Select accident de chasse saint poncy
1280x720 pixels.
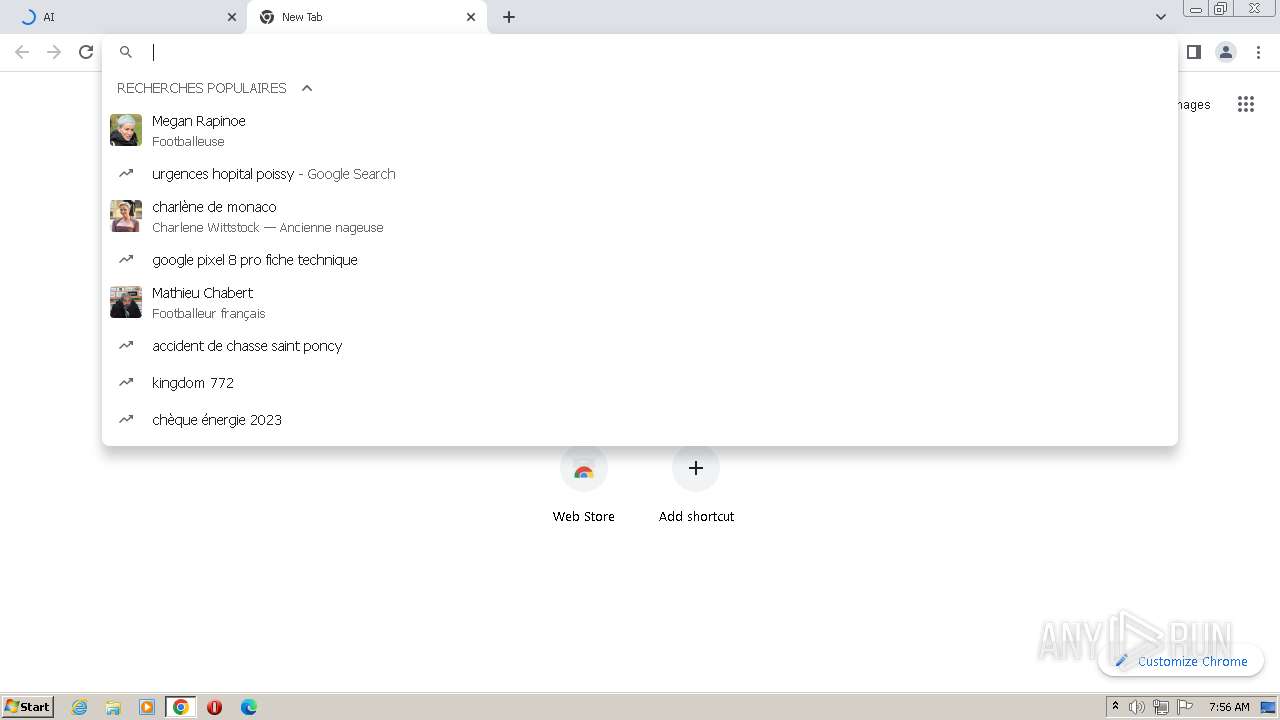(640, 346)
